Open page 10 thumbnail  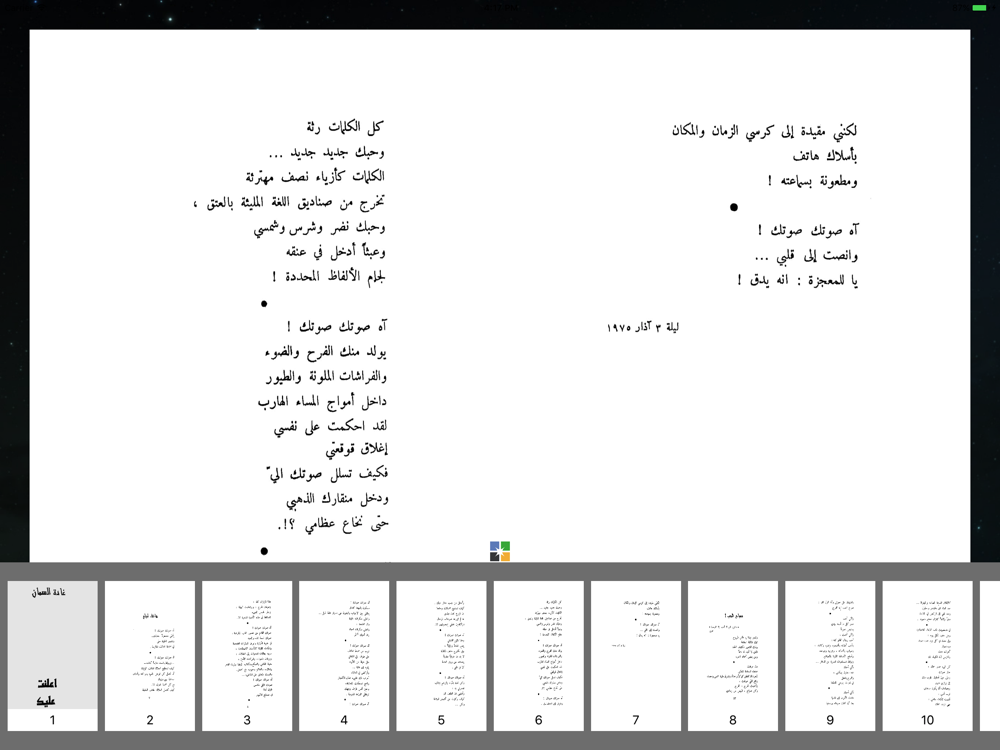click(x=927, y=655)
